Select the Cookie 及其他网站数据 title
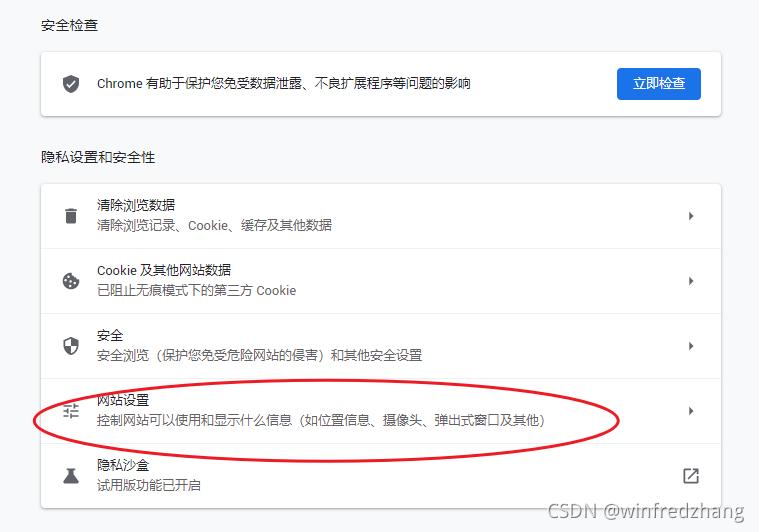 pyautogui.click(x=164, y=270)
